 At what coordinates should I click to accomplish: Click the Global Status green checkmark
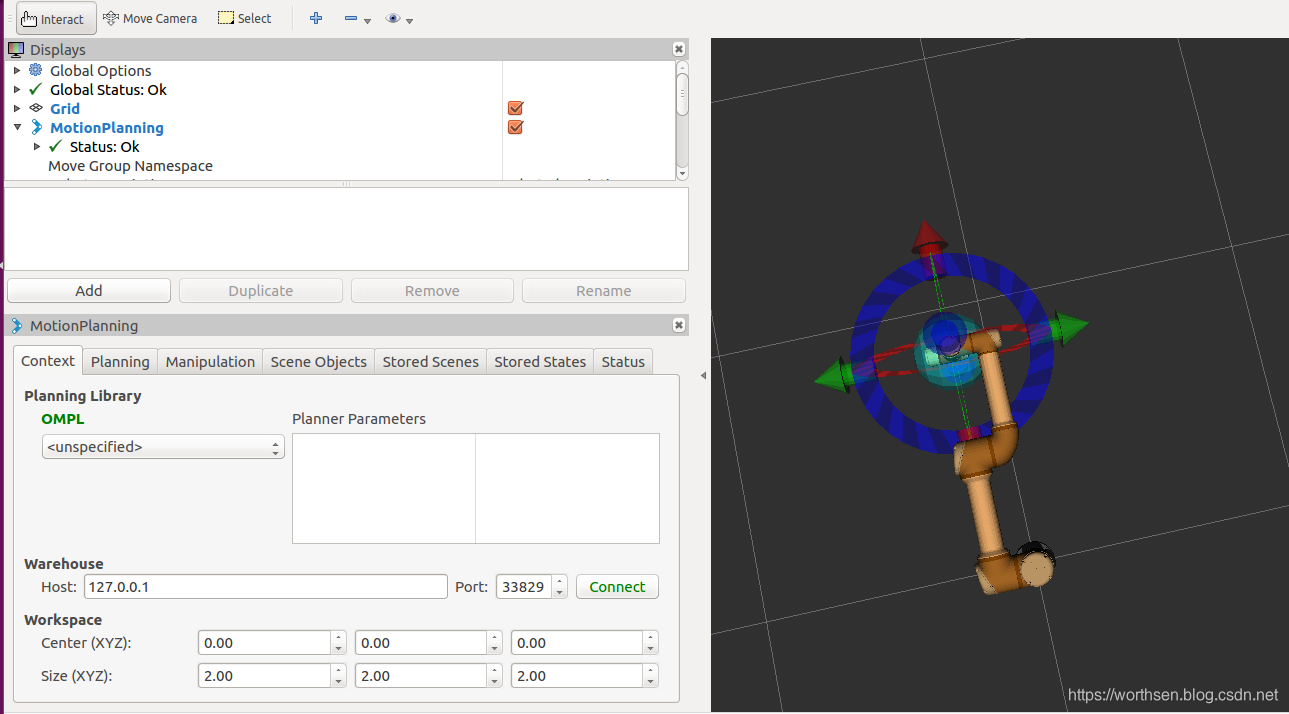tap(36, 89)
